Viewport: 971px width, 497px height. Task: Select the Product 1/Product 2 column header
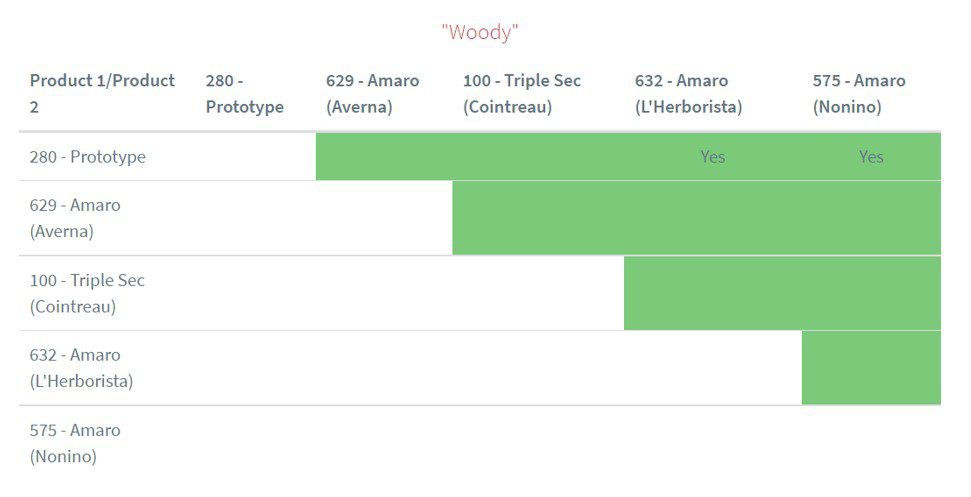102,93
